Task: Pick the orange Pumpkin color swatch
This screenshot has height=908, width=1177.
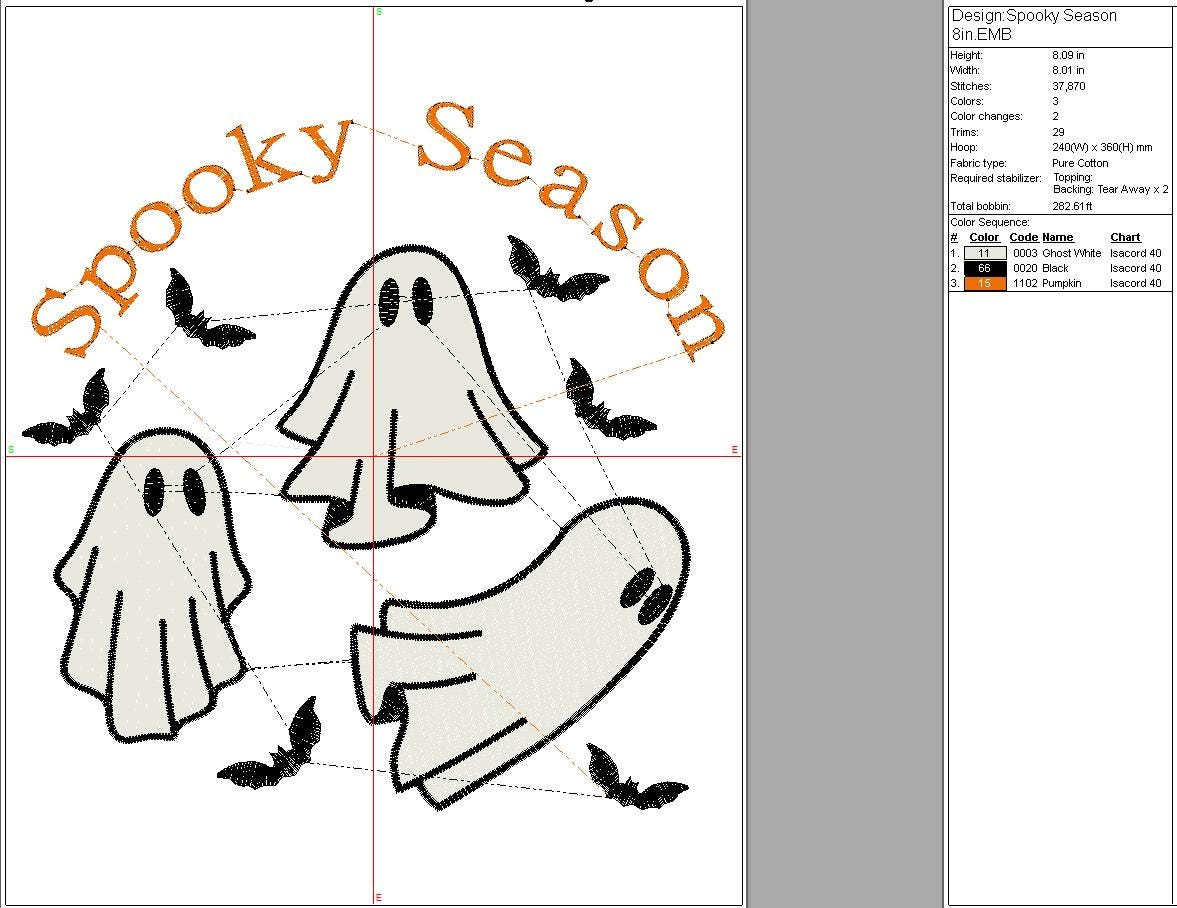Action: point(985,283)
